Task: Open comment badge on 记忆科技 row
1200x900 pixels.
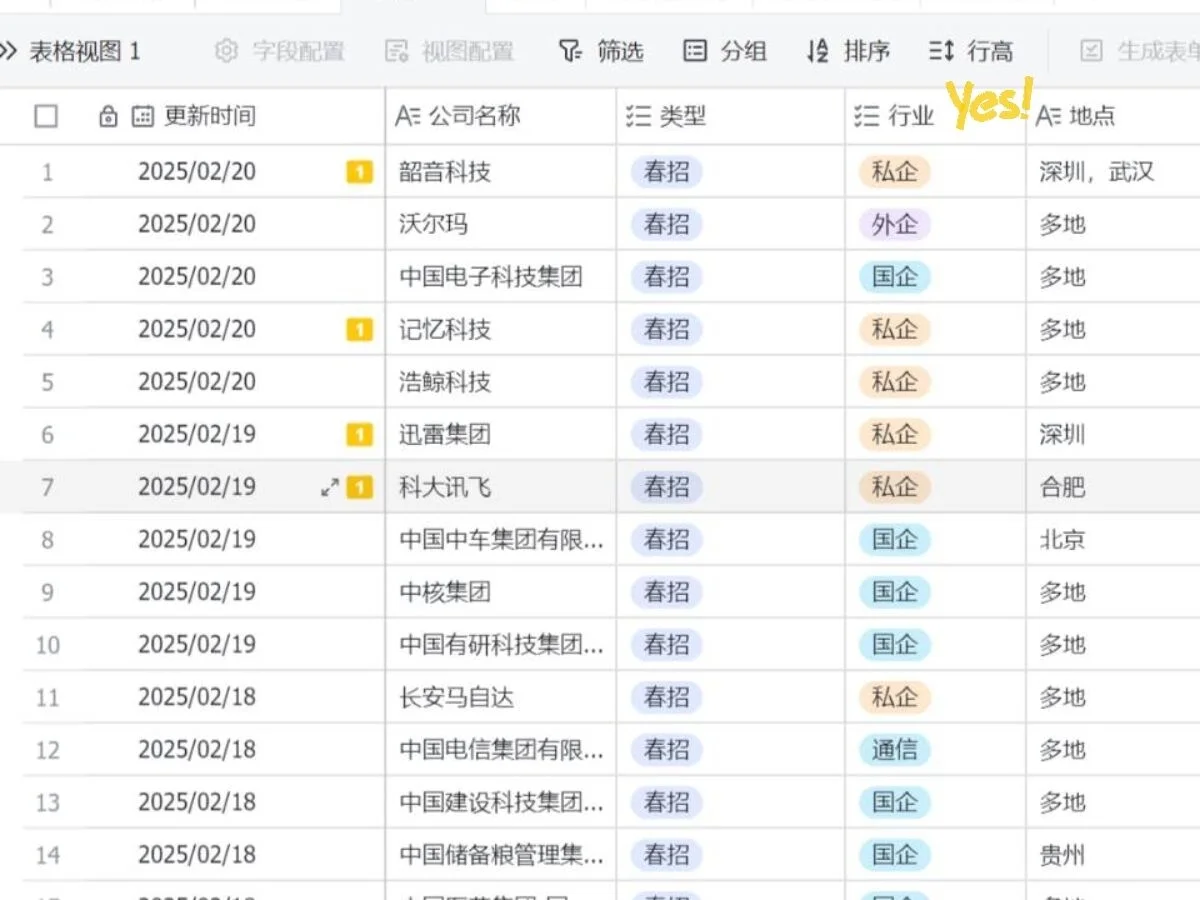Action: point(359,329)
